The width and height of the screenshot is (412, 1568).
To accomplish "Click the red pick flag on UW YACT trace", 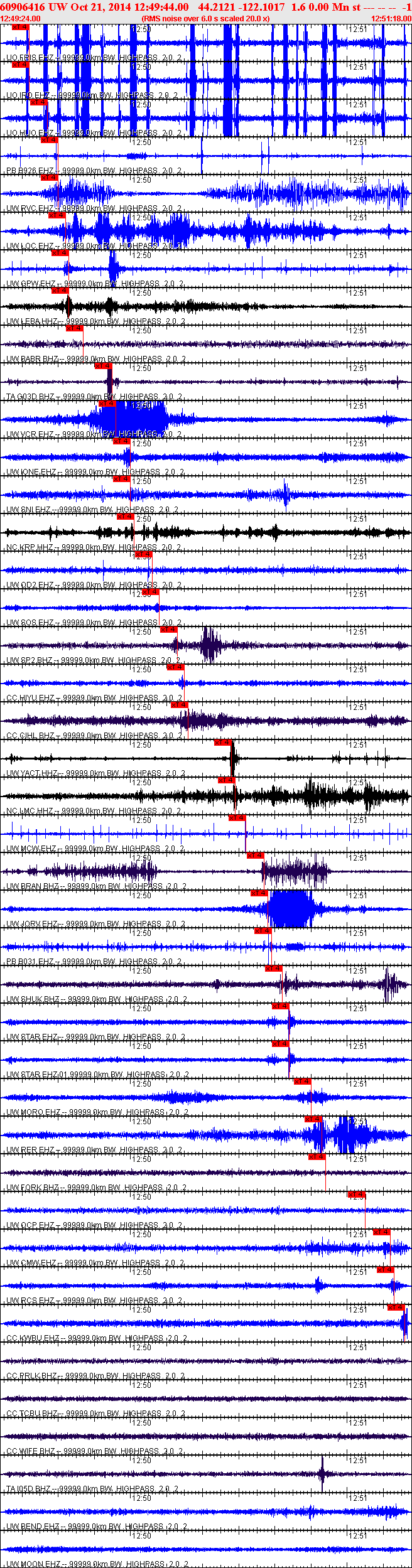I will click(x=223, y=743).
